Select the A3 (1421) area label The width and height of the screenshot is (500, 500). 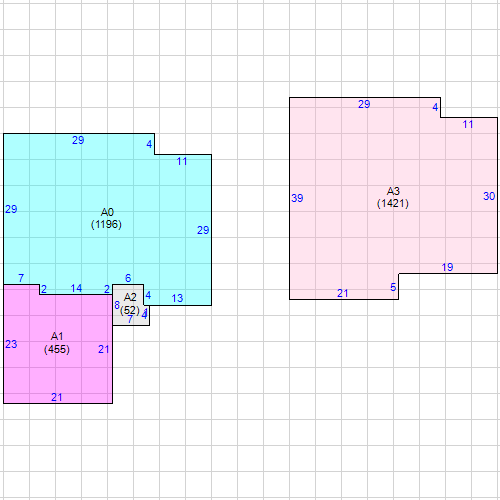(x=393, y=197)
